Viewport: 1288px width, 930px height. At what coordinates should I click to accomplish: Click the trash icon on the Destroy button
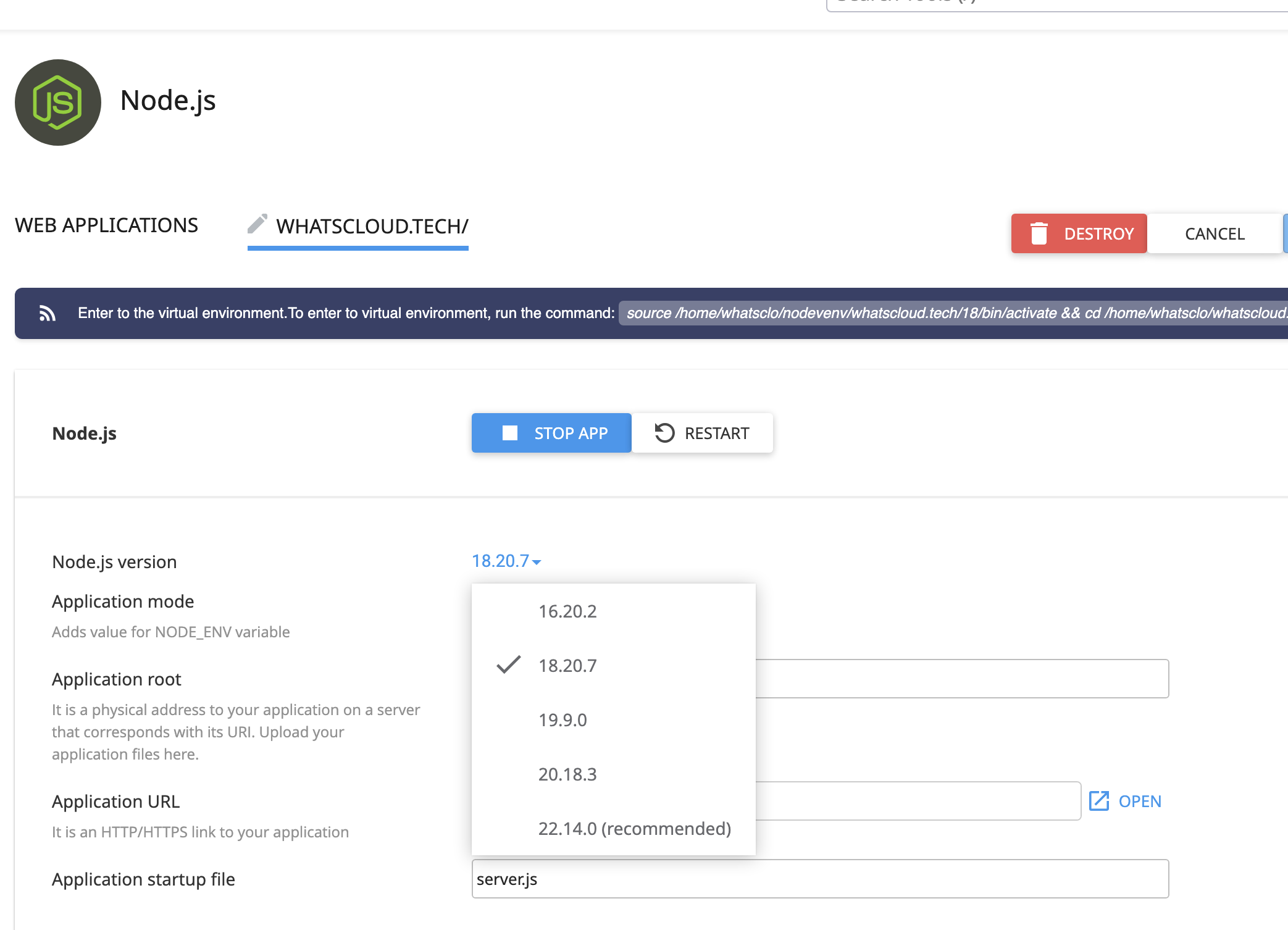(1039, 233)
